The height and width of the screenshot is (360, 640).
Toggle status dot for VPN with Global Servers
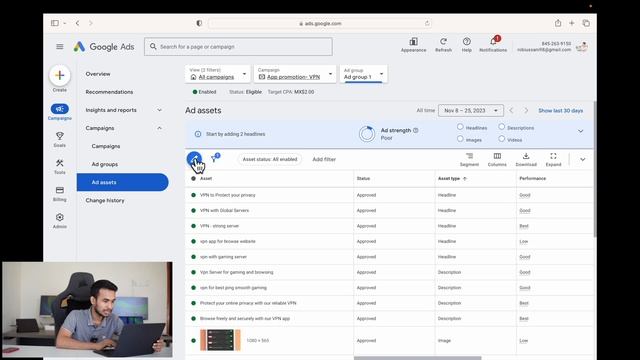click(x=193, y=211)
